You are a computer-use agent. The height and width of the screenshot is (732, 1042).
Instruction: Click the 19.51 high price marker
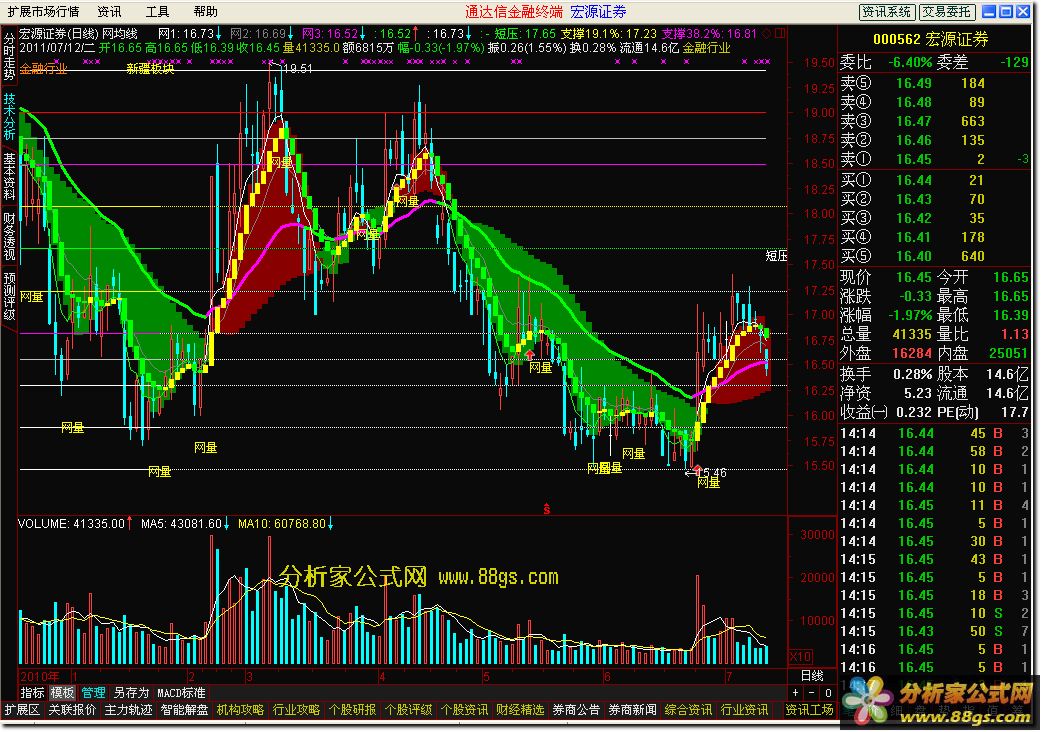point(297,69)
